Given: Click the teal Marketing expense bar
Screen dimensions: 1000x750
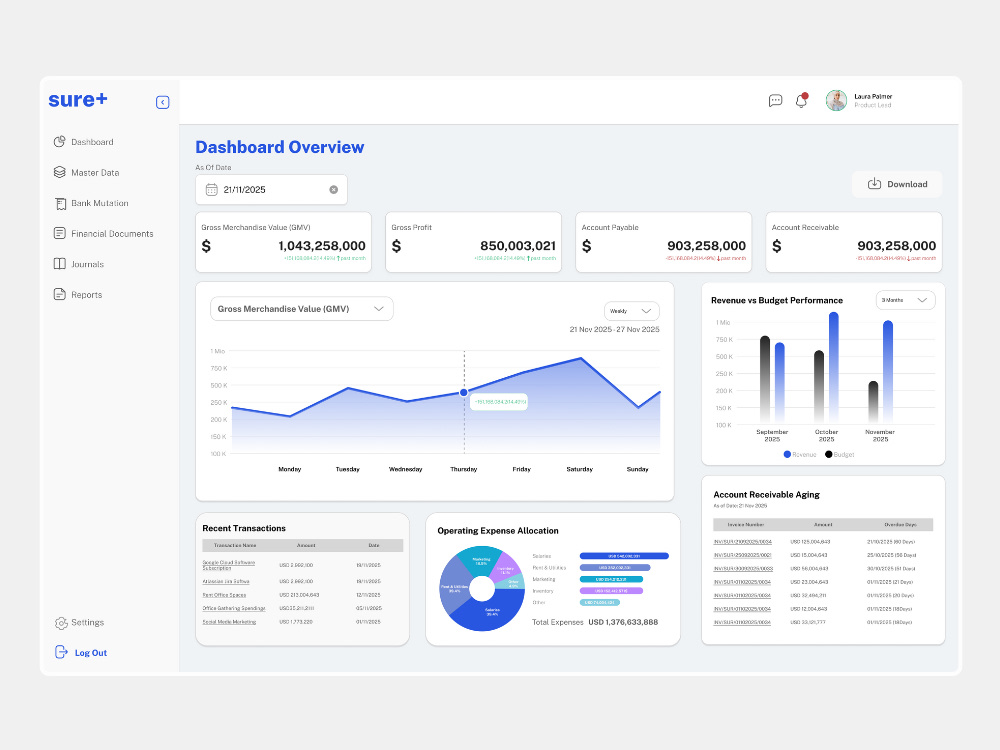Looking at the screenshot, I should pos(611,579).
